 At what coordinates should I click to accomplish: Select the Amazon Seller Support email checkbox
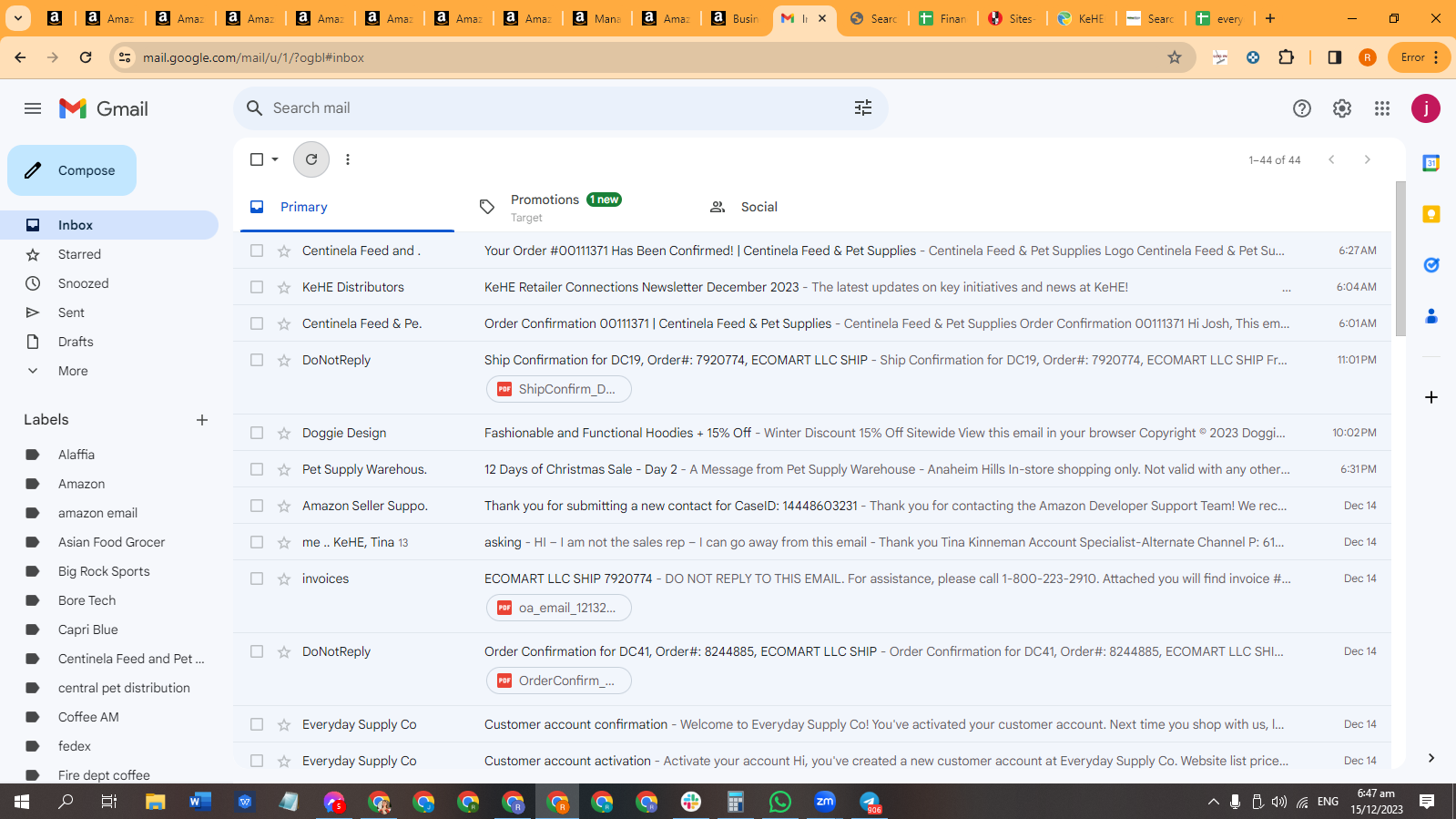257,506
